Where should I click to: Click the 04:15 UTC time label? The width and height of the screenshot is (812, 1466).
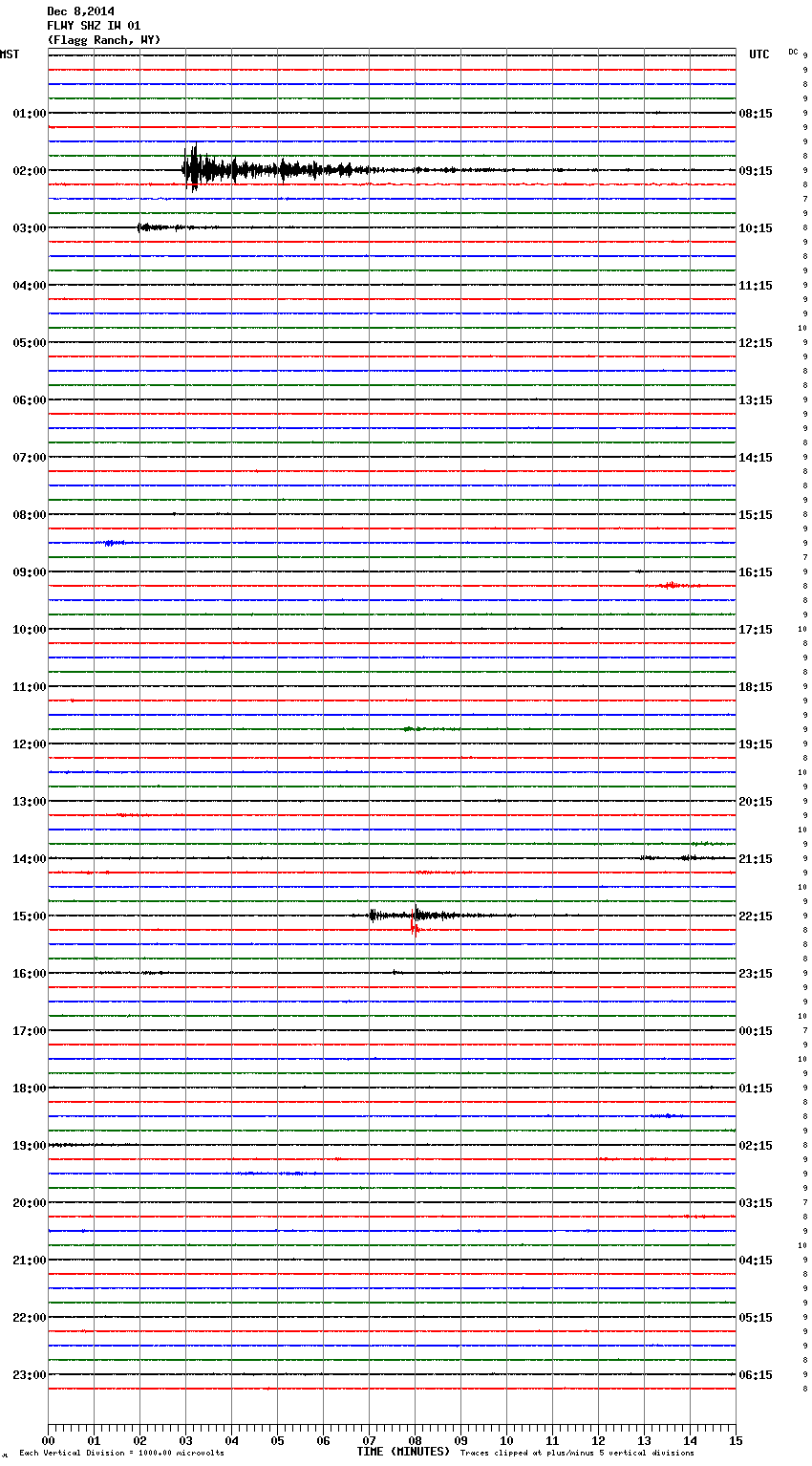point(756,1261)
